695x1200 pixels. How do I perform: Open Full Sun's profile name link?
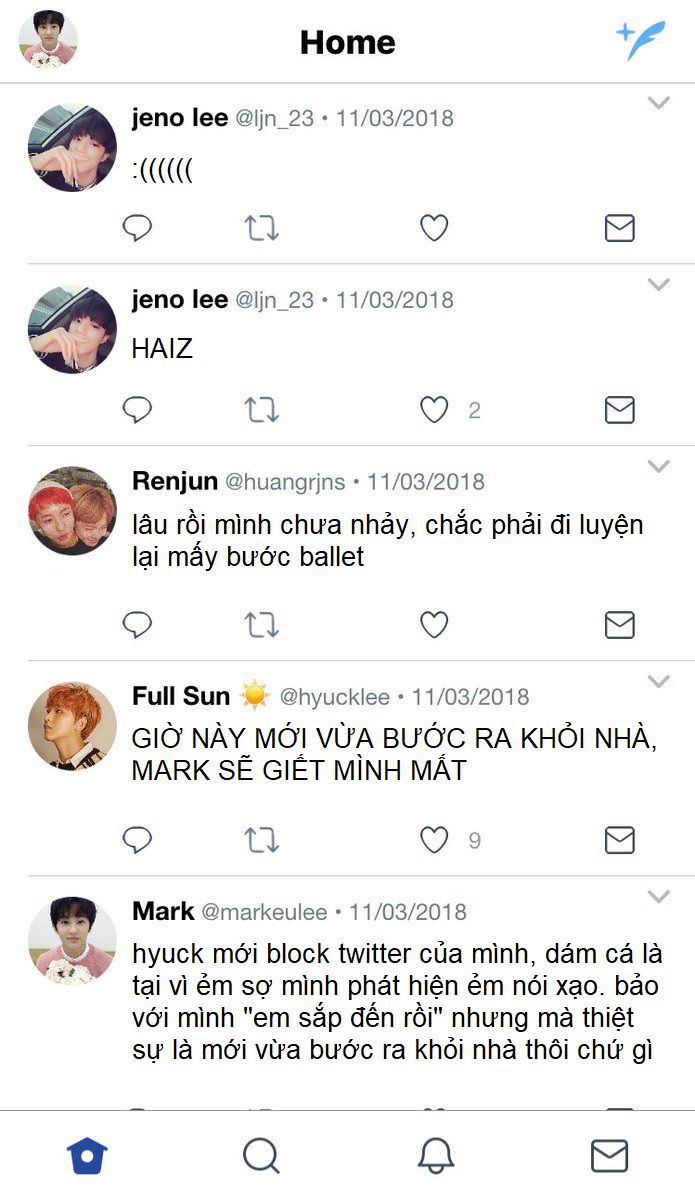coord(181,696)
